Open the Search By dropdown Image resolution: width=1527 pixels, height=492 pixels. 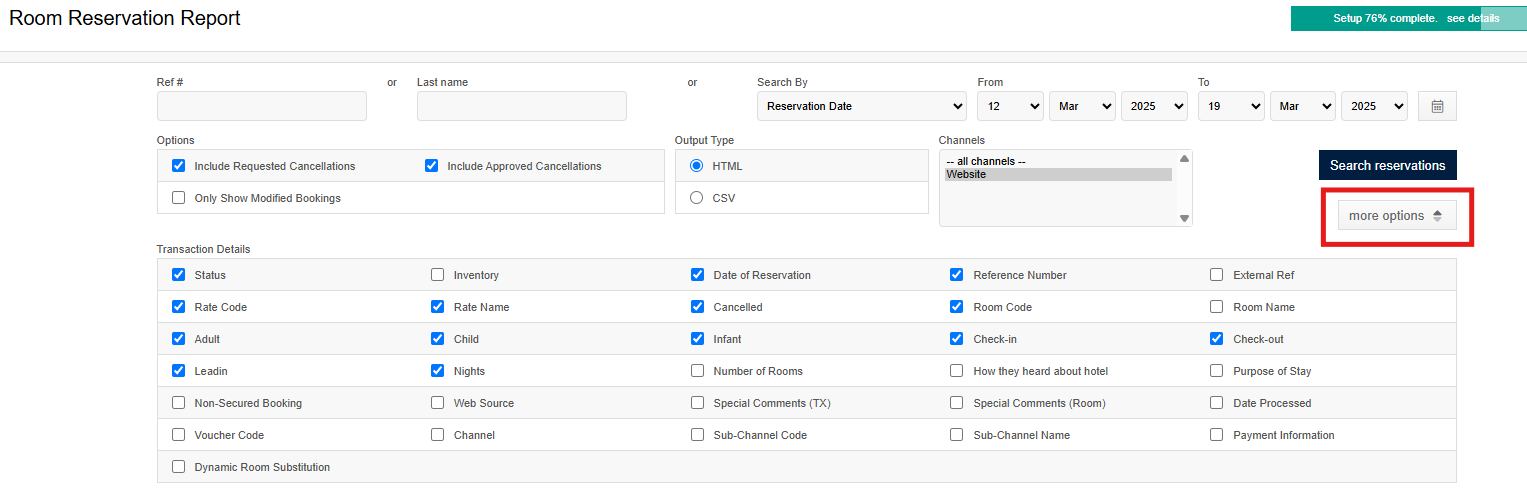[862, 106]
